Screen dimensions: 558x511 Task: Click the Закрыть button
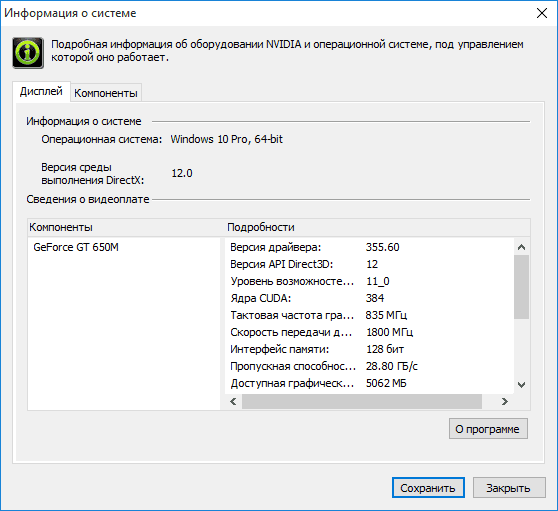(x=509, y=488)
